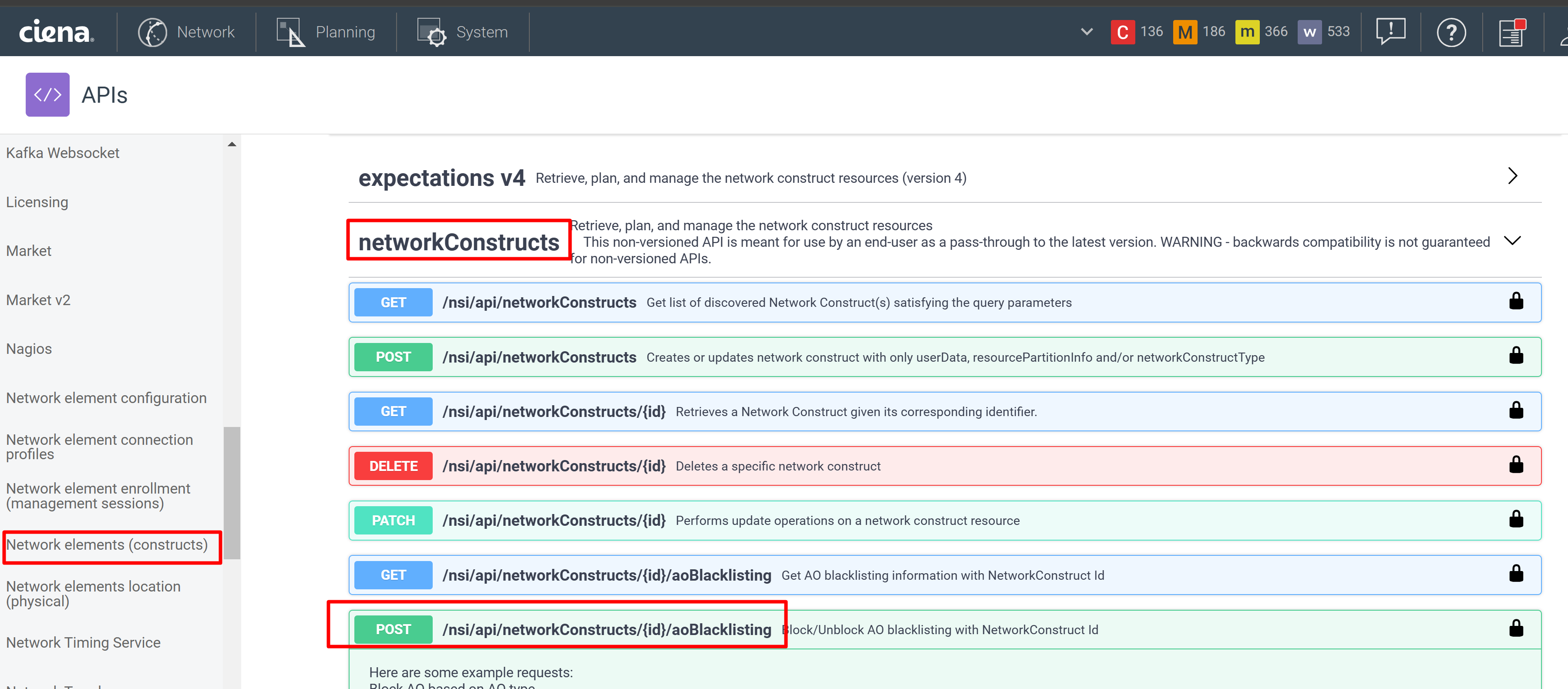Viewport: 1568px width, 689px height.
Task: Click the purple APIs code icon
Action: 47,94
